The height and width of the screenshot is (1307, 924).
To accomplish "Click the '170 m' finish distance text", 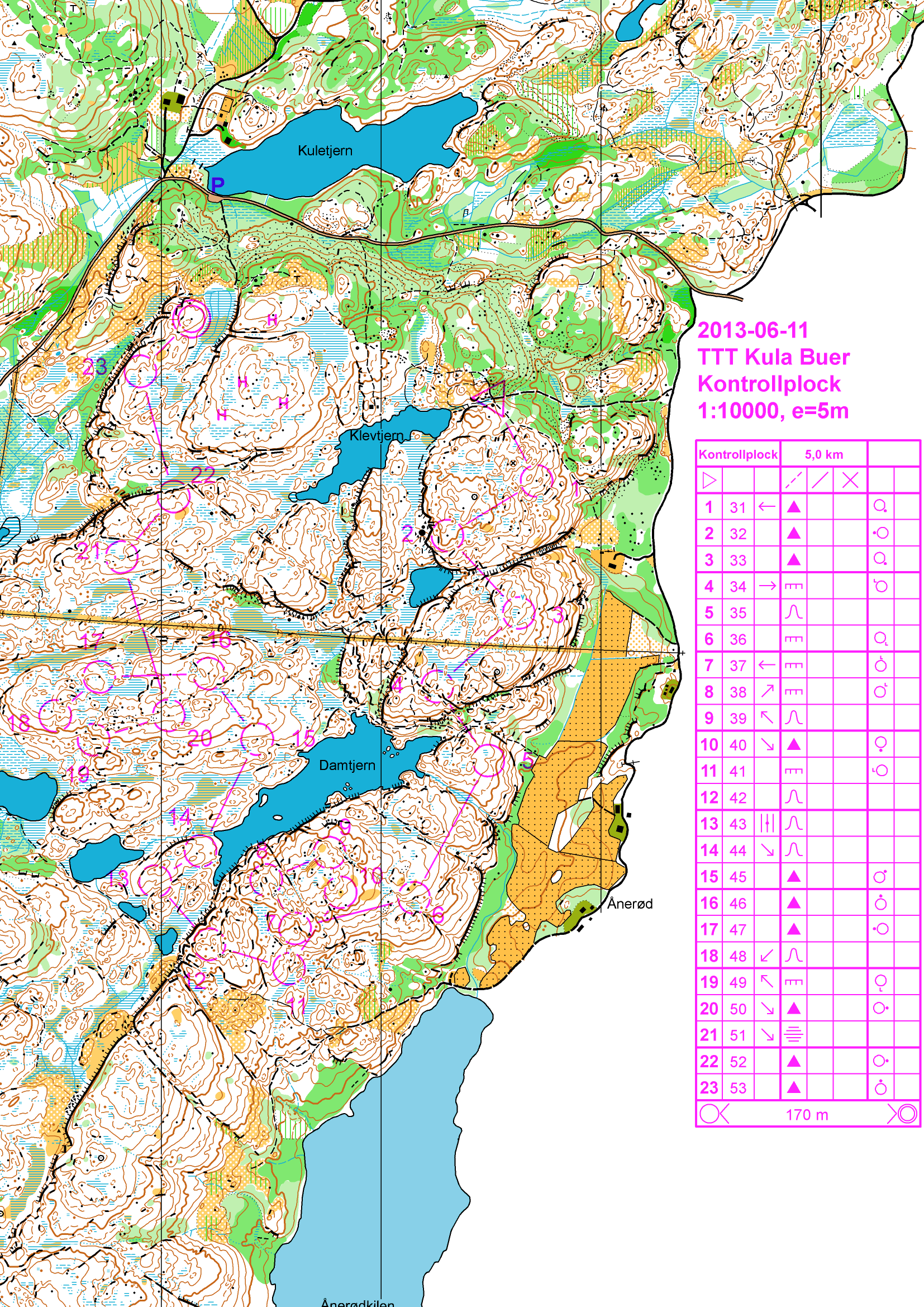I will point(807,1115).
